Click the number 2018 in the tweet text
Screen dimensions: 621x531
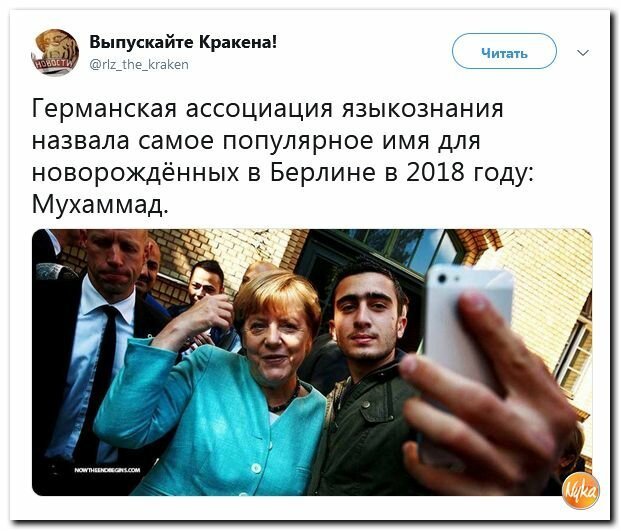(x=435, y=172)
